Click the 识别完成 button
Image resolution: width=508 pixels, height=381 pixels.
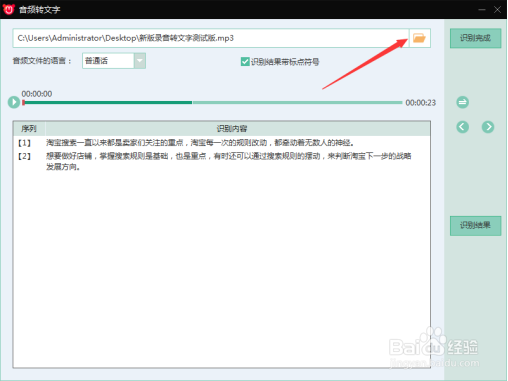tap(475, 38)
